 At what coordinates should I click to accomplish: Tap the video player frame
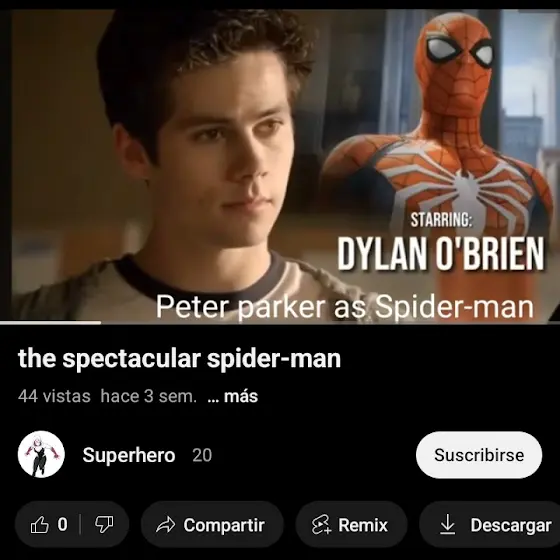tap(280, 166)
